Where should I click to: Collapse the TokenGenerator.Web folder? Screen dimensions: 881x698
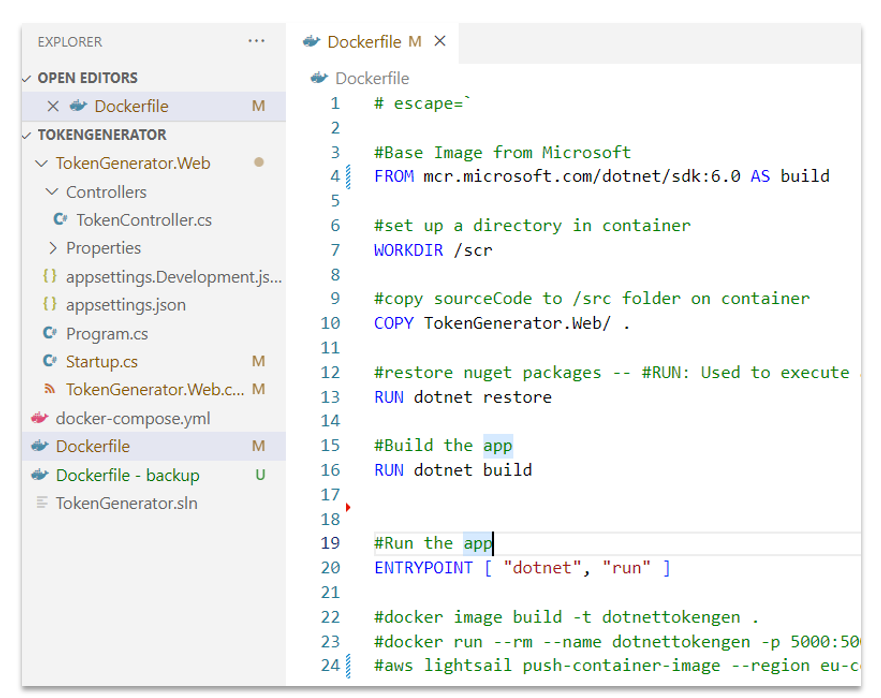coord(41,164)
